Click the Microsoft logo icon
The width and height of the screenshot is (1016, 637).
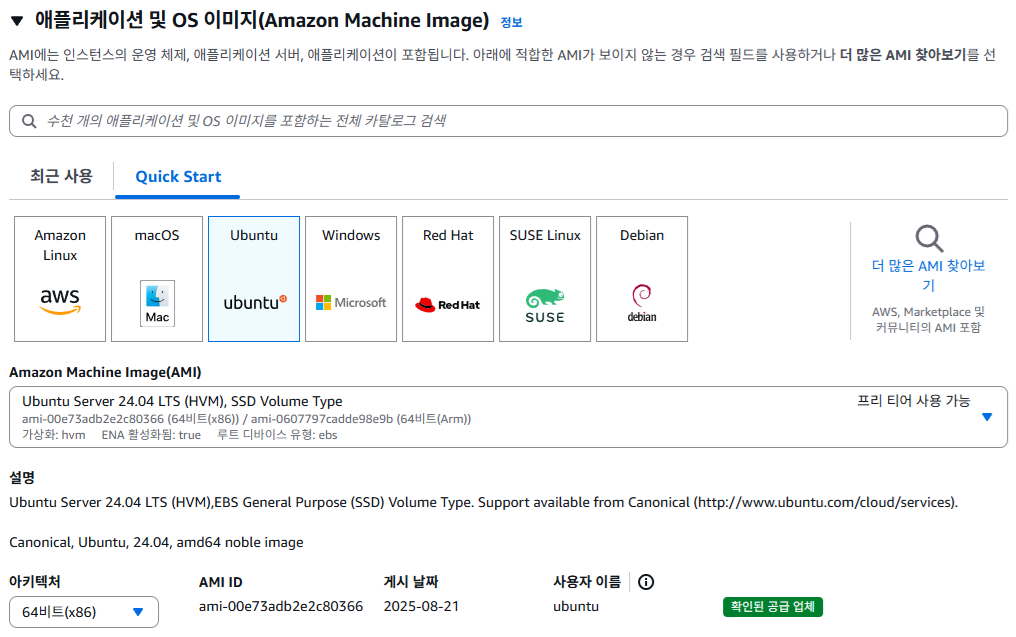coord(351,303)
